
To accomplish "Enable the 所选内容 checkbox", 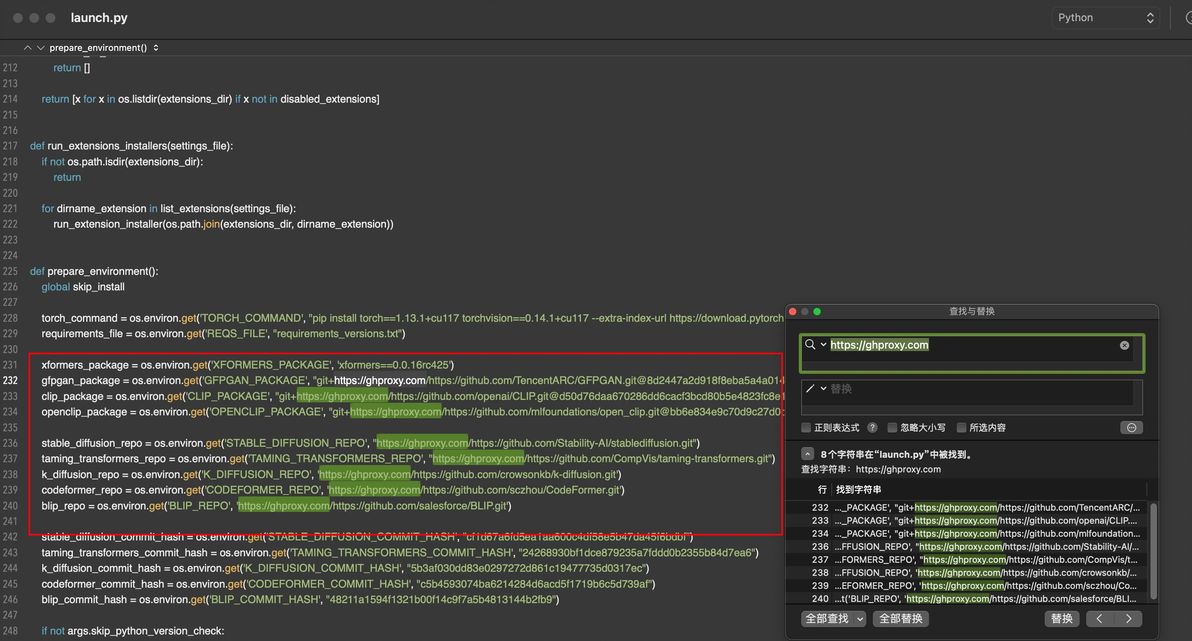I will tap(962, 427).
